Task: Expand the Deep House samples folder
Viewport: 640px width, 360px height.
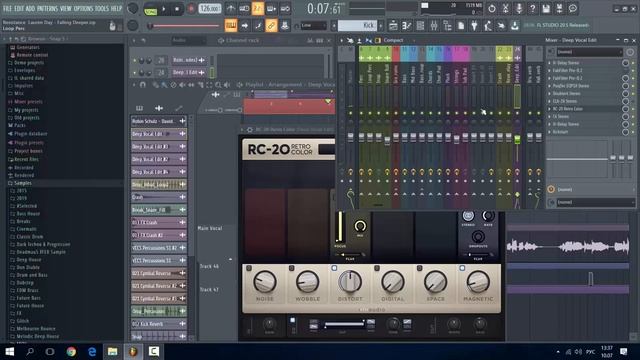Action: coord(29,260)
